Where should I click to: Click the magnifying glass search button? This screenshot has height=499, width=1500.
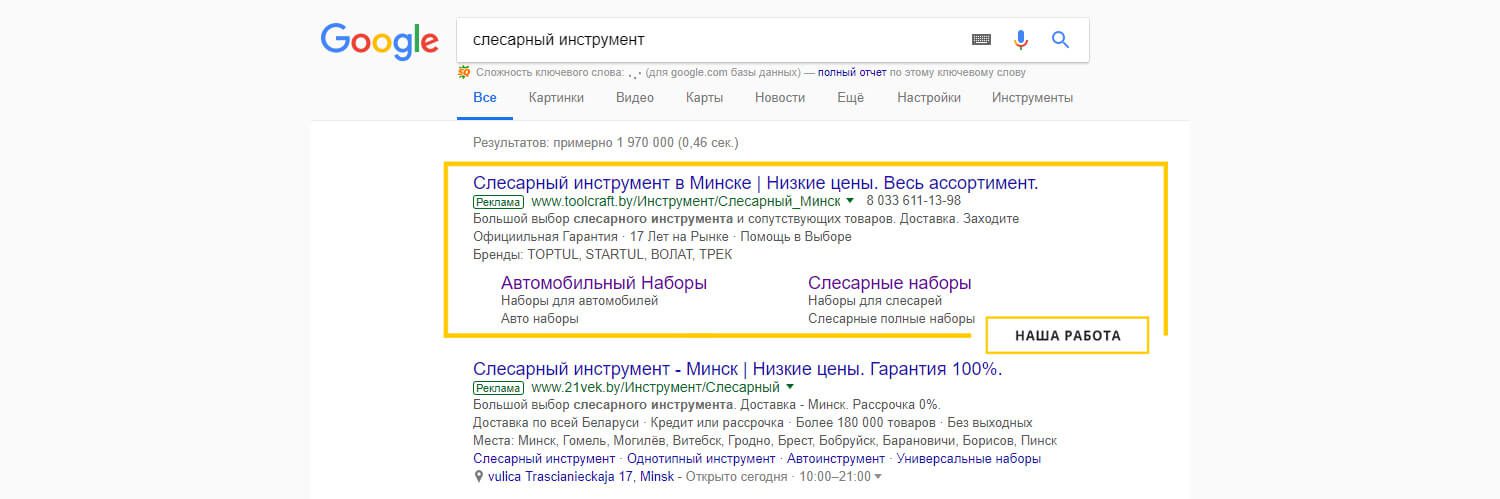1060,40
